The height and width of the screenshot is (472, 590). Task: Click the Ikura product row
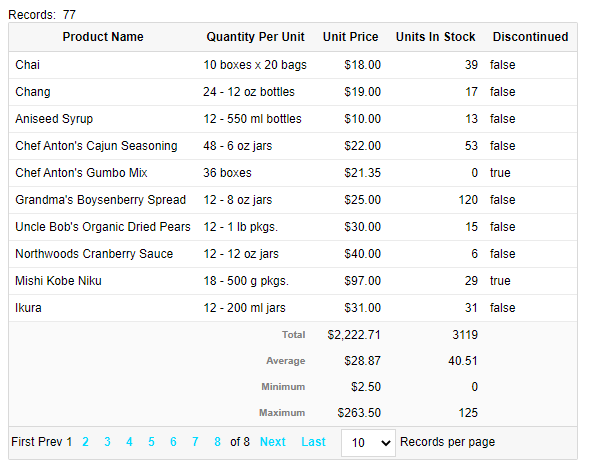coord(293,308)
